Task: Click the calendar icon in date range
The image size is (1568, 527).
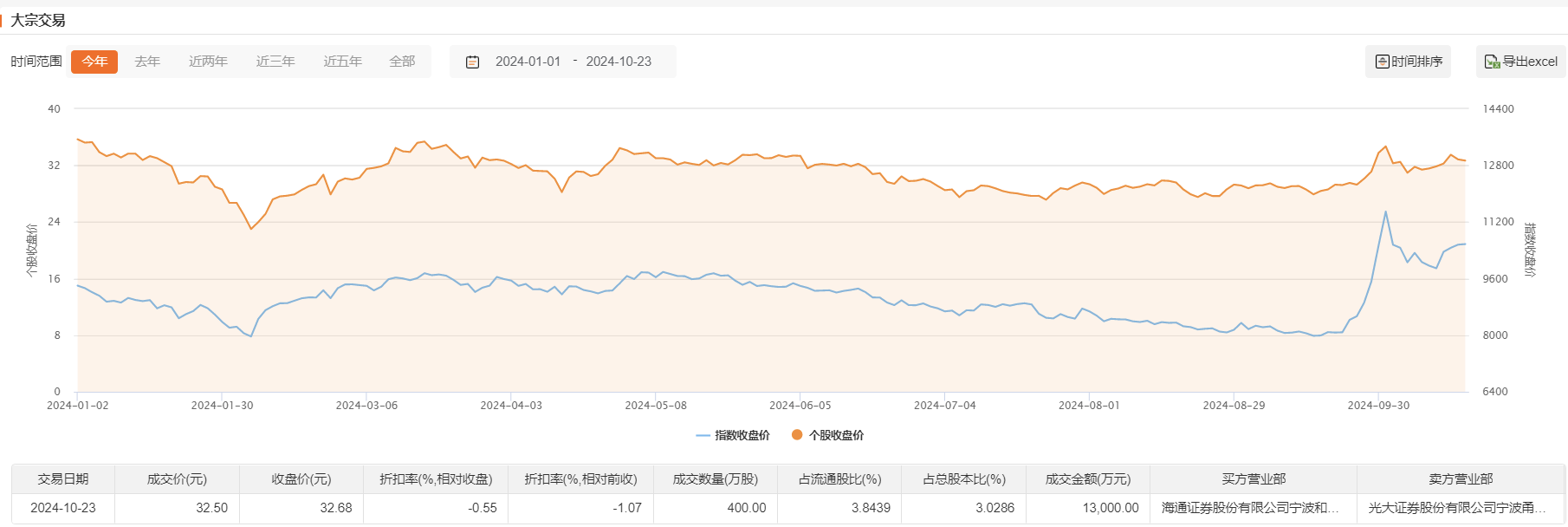Action: point(472,62)
